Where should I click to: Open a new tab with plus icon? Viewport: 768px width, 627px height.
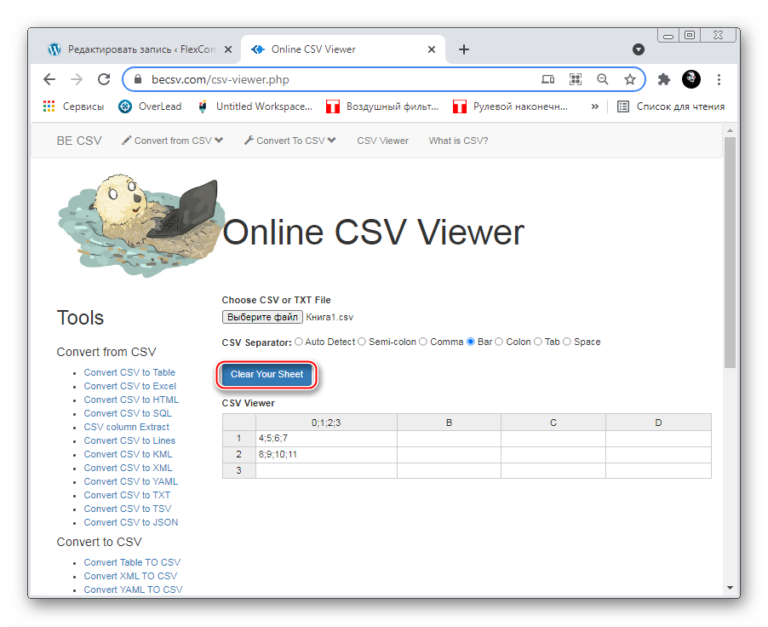pos(464,49)
